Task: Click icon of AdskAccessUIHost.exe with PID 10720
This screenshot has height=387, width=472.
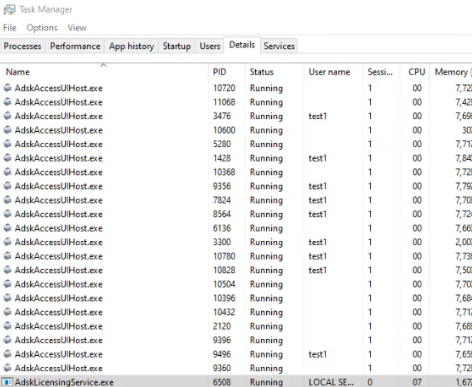Action: pos(8,88)
